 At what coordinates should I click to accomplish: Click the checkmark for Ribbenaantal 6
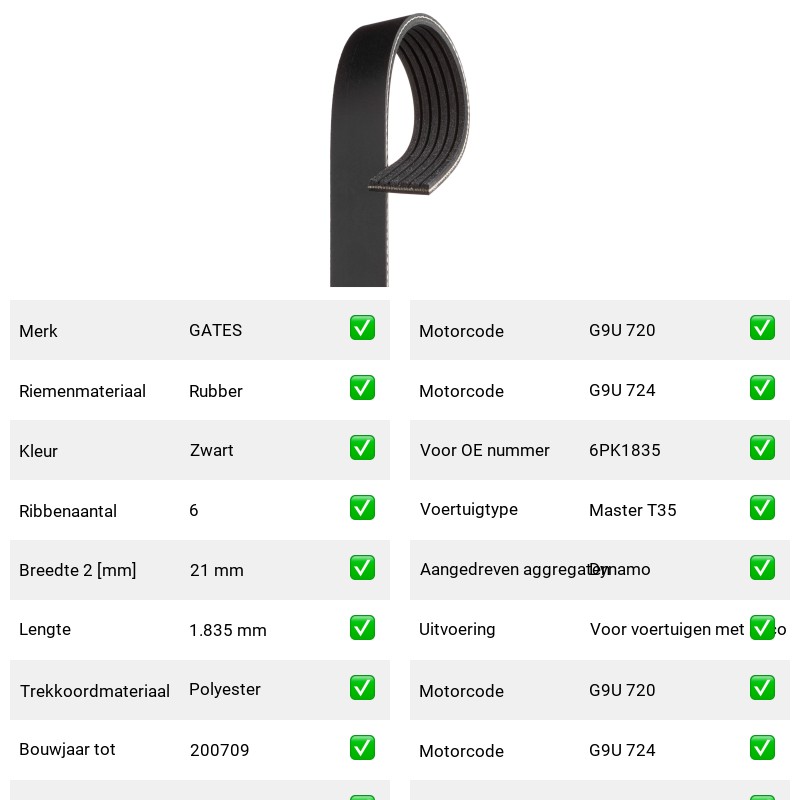point(362,508)
